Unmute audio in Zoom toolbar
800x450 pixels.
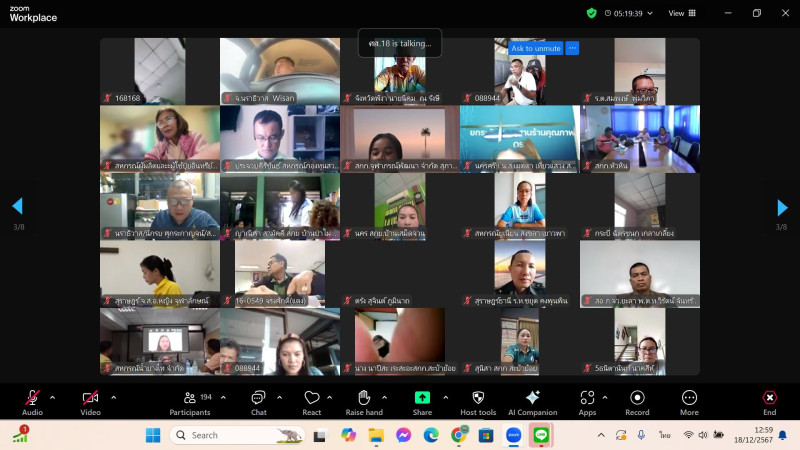tap(32, 402)
